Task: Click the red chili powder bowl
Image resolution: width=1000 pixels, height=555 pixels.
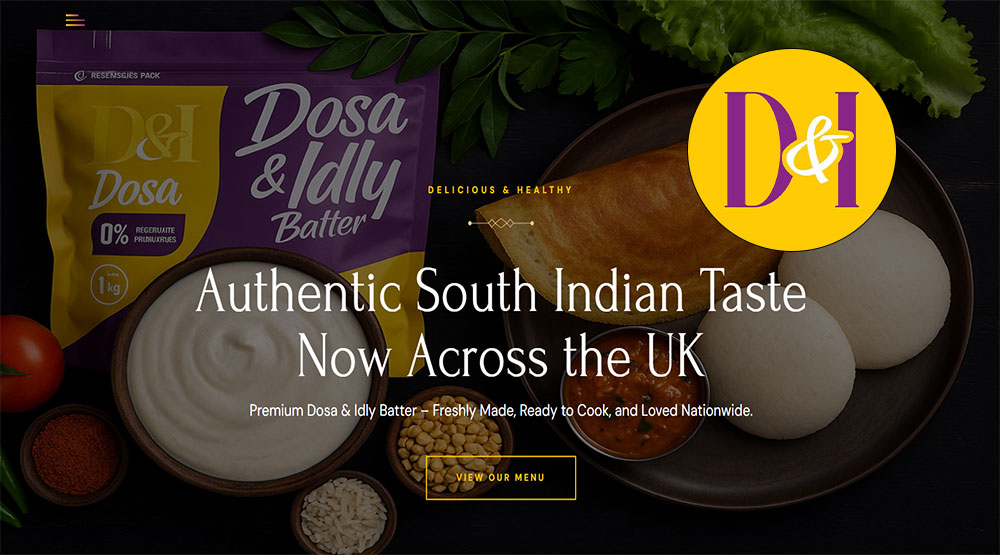Action: coord(75,454)
